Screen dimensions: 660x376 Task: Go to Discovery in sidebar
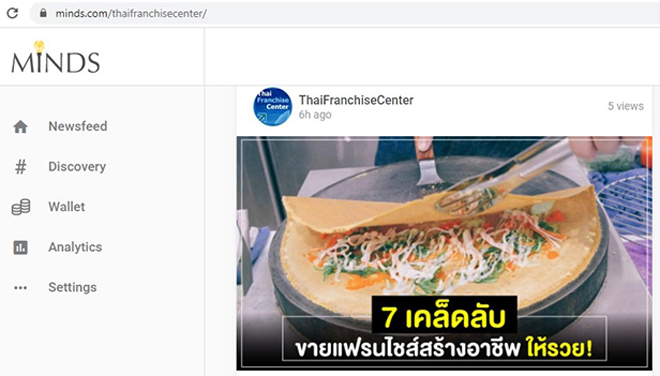point(77,167)
